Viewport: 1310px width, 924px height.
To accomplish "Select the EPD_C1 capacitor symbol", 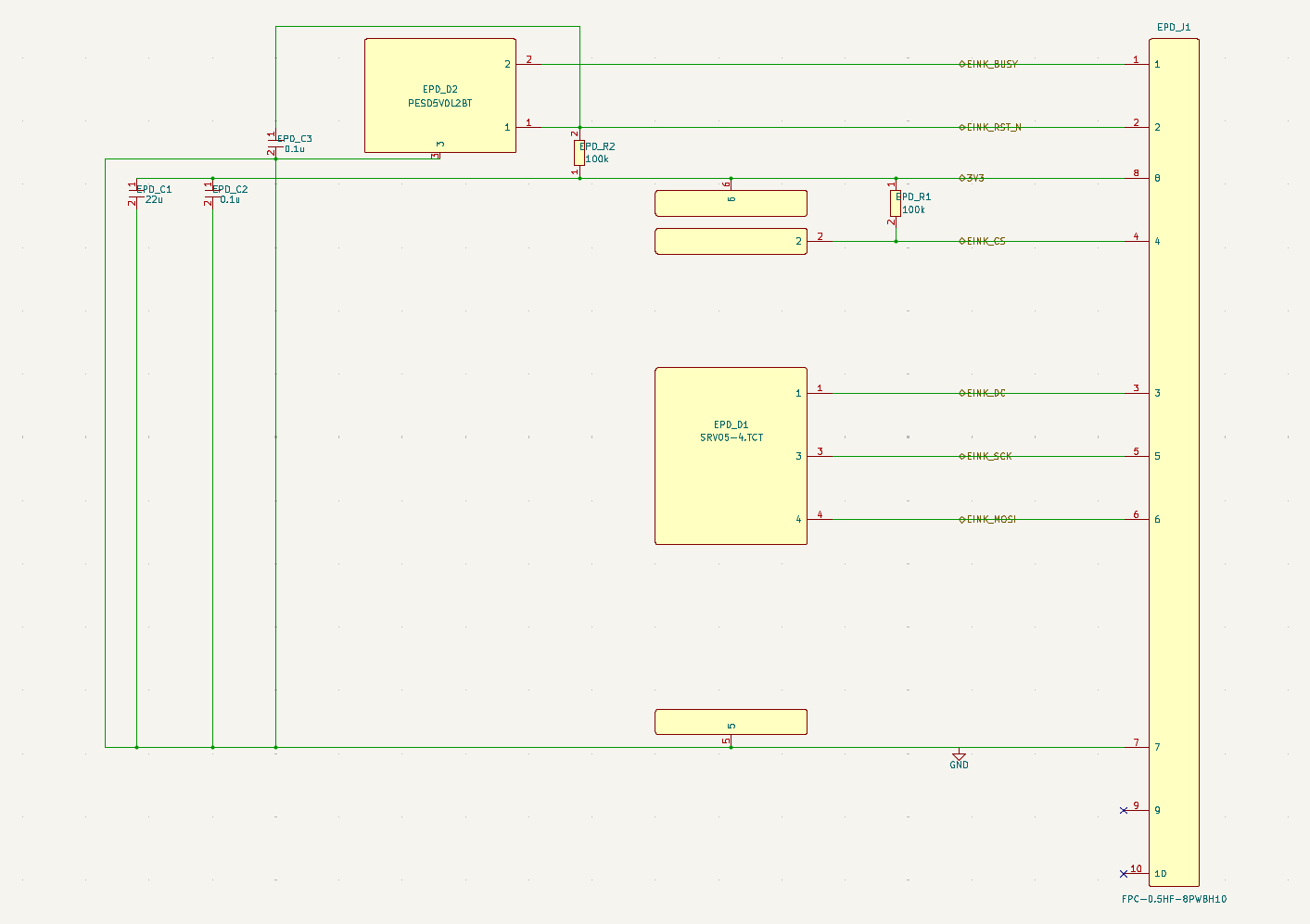I will coord(136,194).
